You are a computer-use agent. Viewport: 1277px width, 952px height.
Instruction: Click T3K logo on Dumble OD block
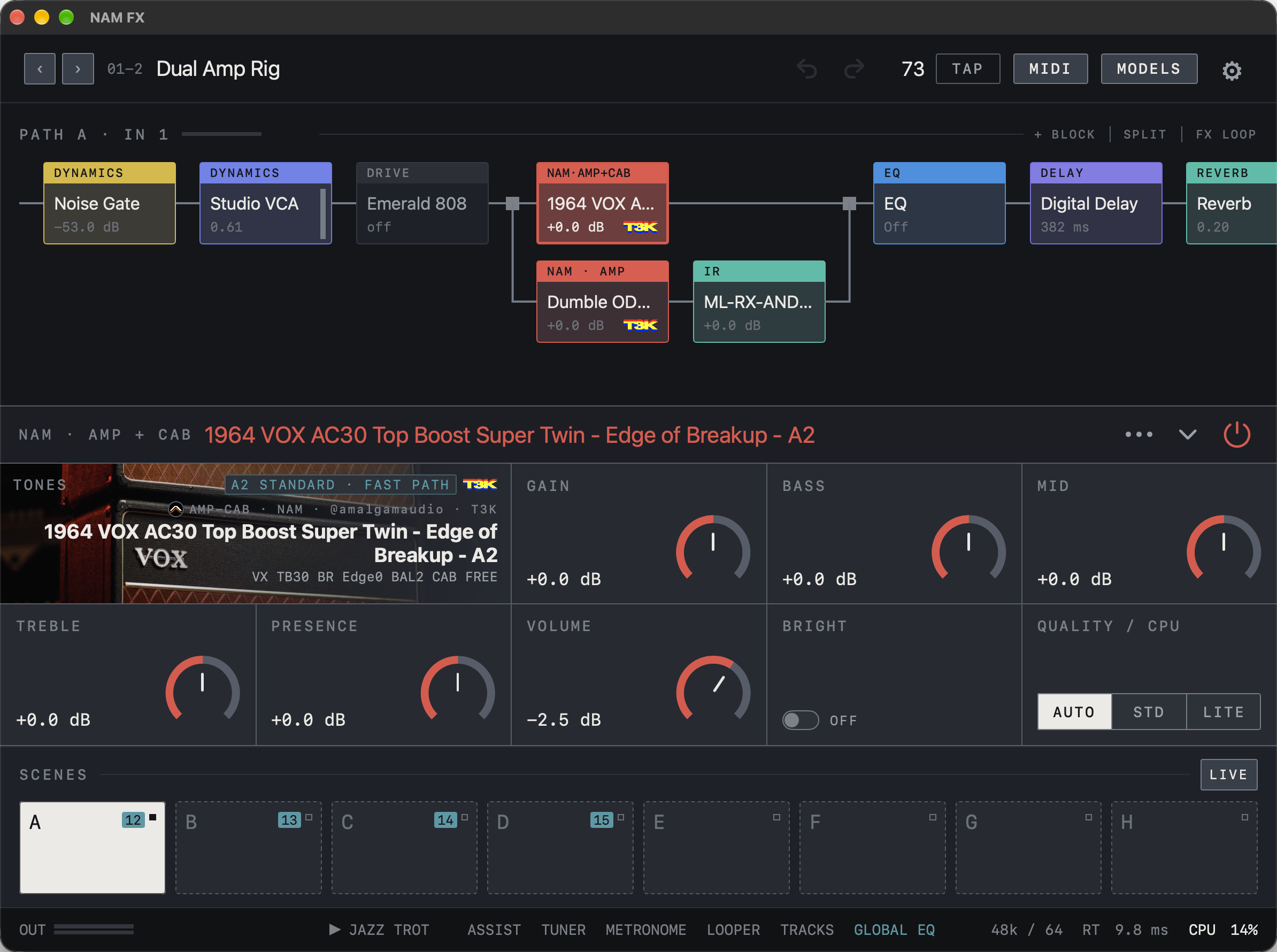point(640,326)
